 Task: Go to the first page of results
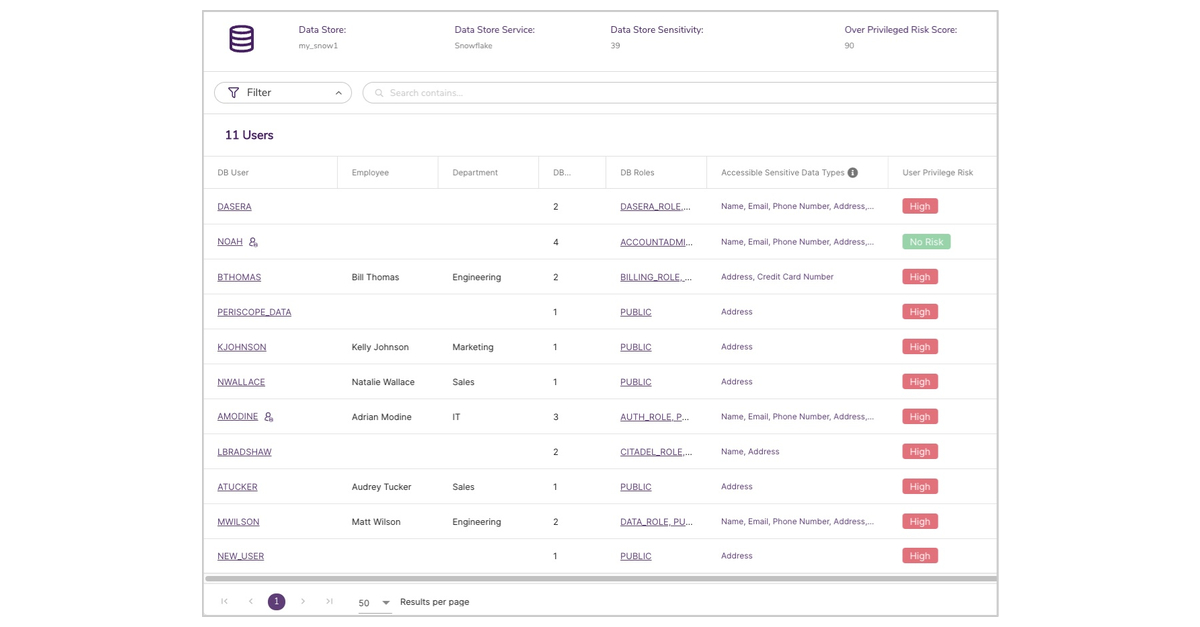[224, 602]
